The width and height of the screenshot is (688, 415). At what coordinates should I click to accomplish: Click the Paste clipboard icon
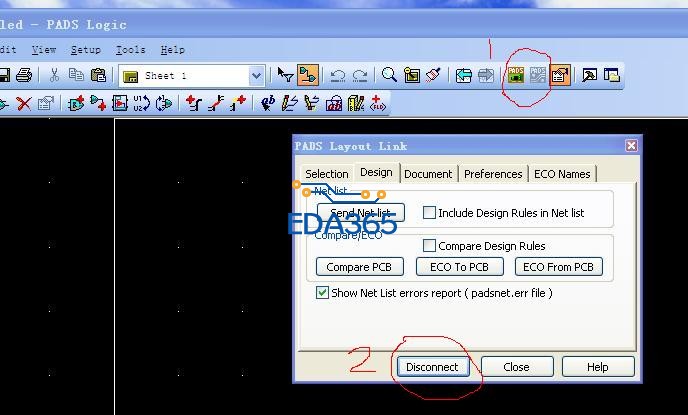tap(98, 75)
